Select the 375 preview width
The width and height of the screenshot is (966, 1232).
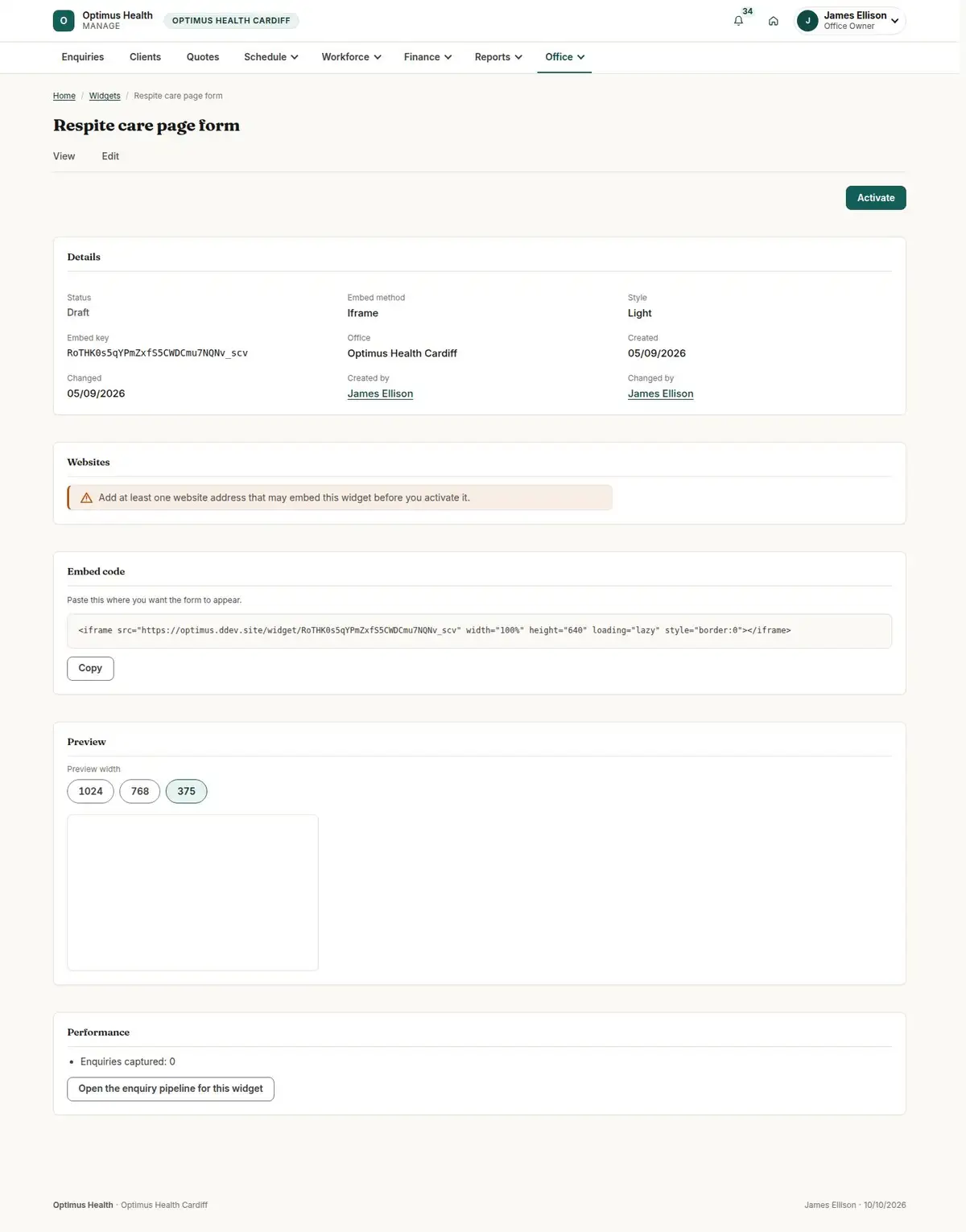pyautogui.click(x=187, y=792)
